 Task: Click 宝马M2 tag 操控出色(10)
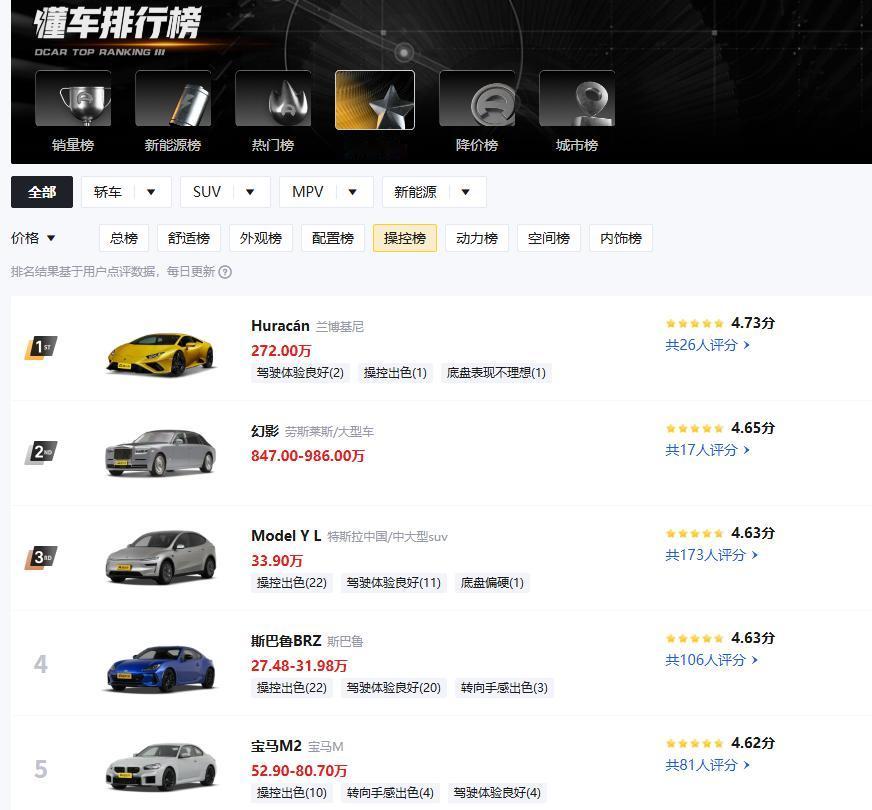(292, 793)
